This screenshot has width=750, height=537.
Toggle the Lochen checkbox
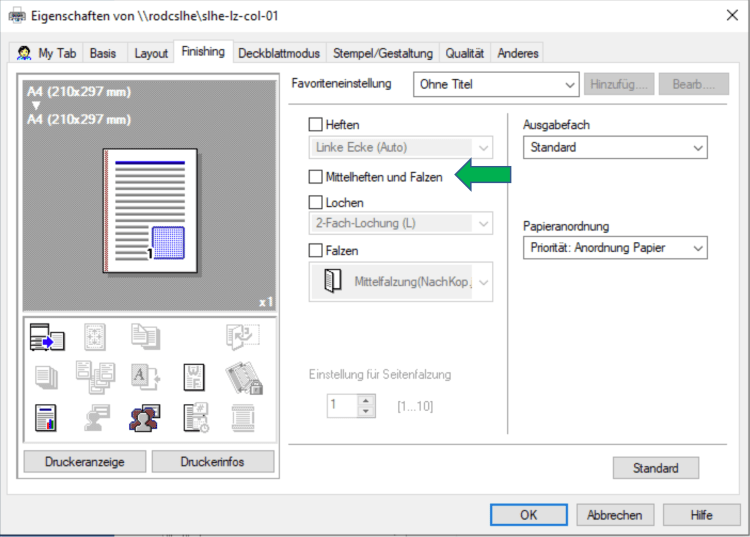pyautogui.click(x=317, y=203)
